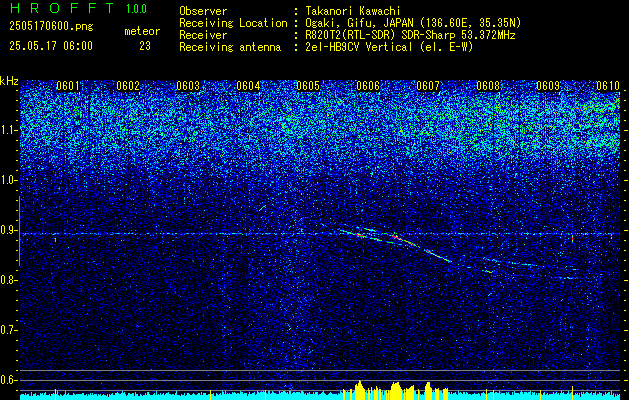Click the 0.9 kHz axis label

[8, 230]
